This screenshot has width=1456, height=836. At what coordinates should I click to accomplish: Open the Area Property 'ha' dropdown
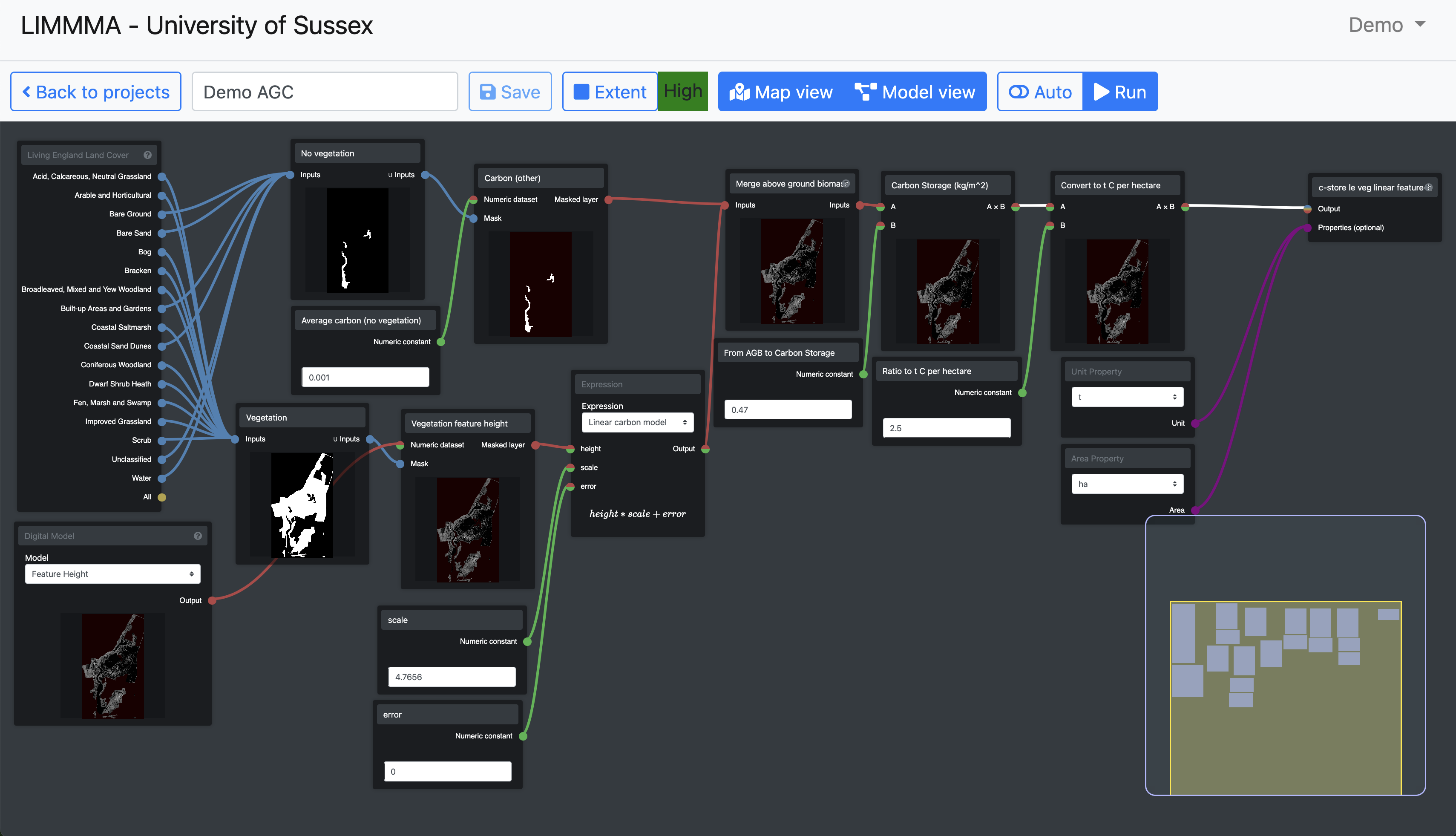click(1127, 484)
